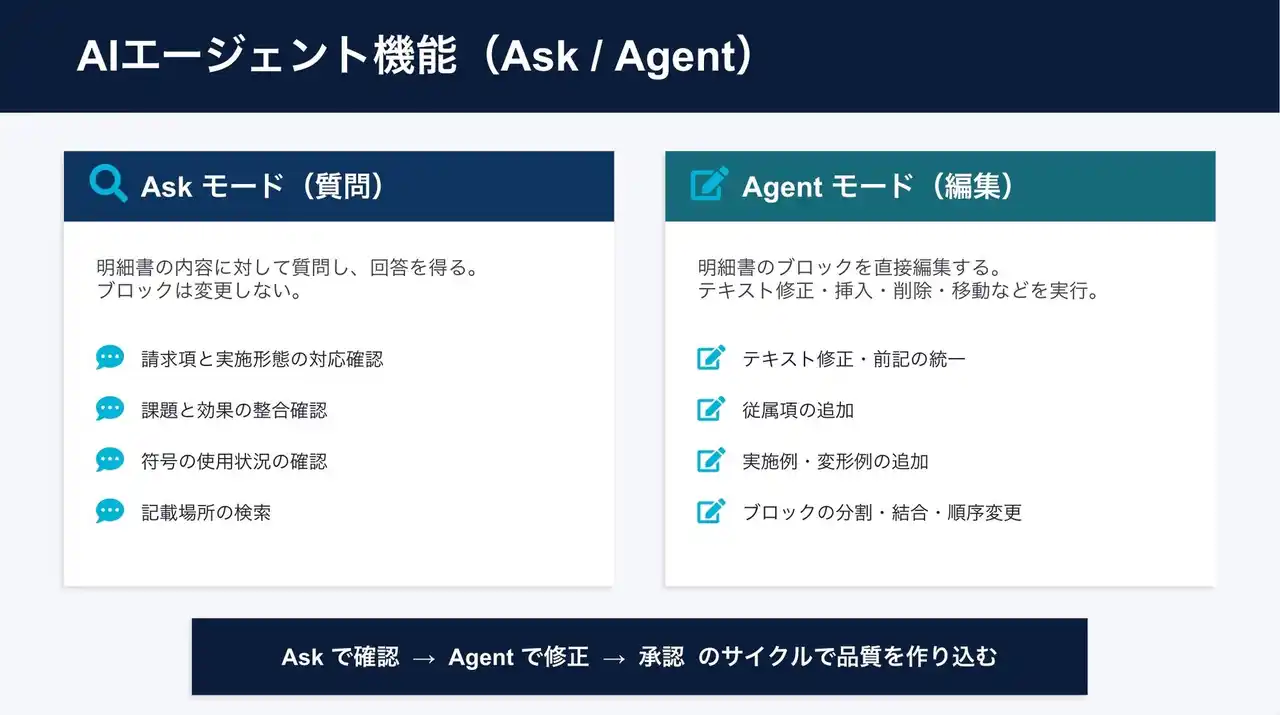Image resolution: width=1280 pixels, height=715 pixels.
Task: Click chat bubble icon next to 請求項と実施形態の対応確認
Action: coord(110,358)
